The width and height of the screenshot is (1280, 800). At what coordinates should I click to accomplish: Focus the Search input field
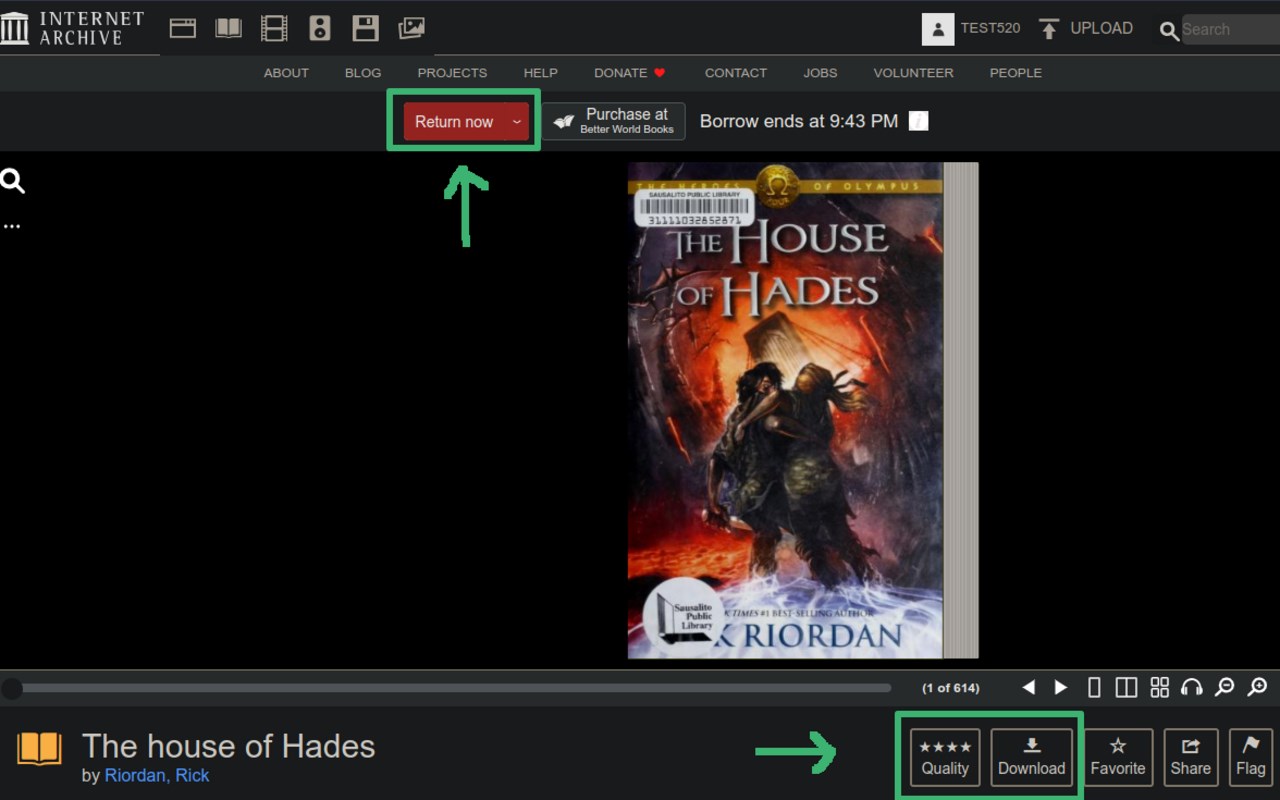click(x=1230, y=29)
